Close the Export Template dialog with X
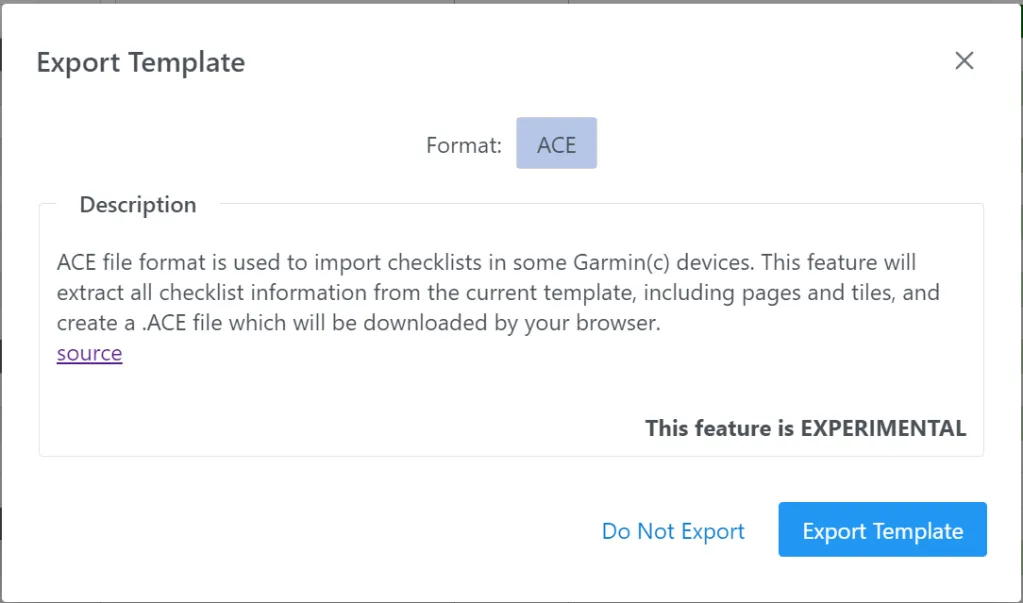Image resolution: width=1023 pixels, height=603 pixels. click(964, 61)
